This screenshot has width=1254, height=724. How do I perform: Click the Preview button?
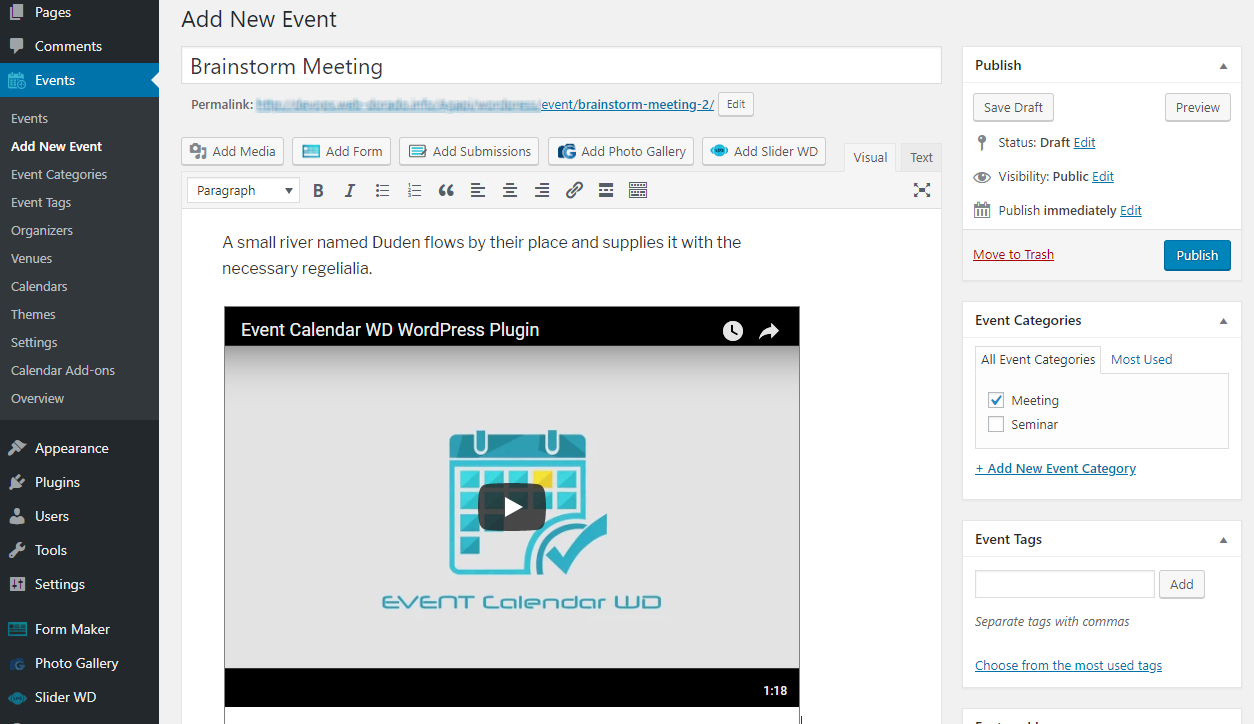pyautogui.click(x=1198, y=108)
